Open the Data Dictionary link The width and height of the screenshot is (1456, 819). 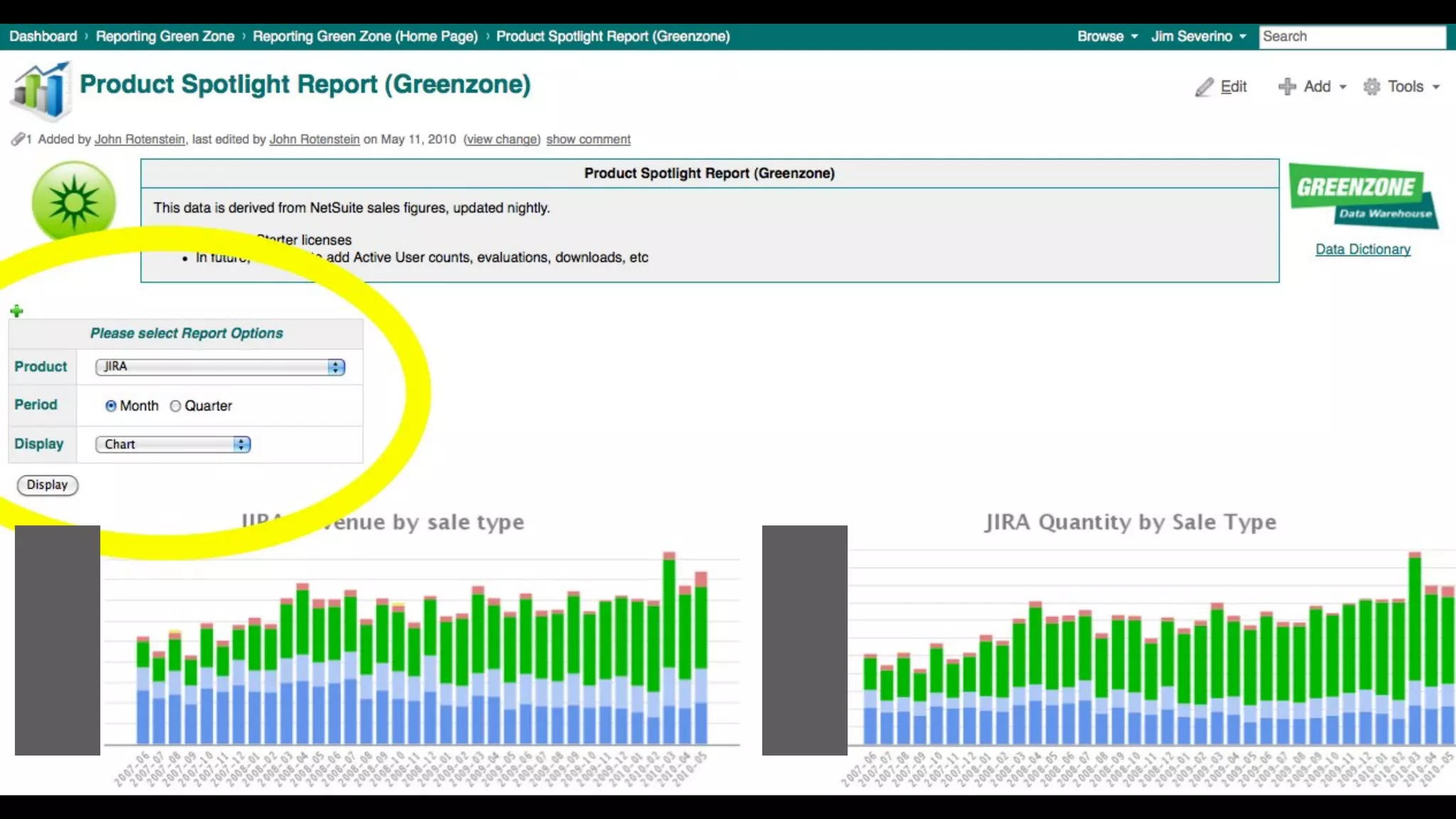[x=1362, y=250]
